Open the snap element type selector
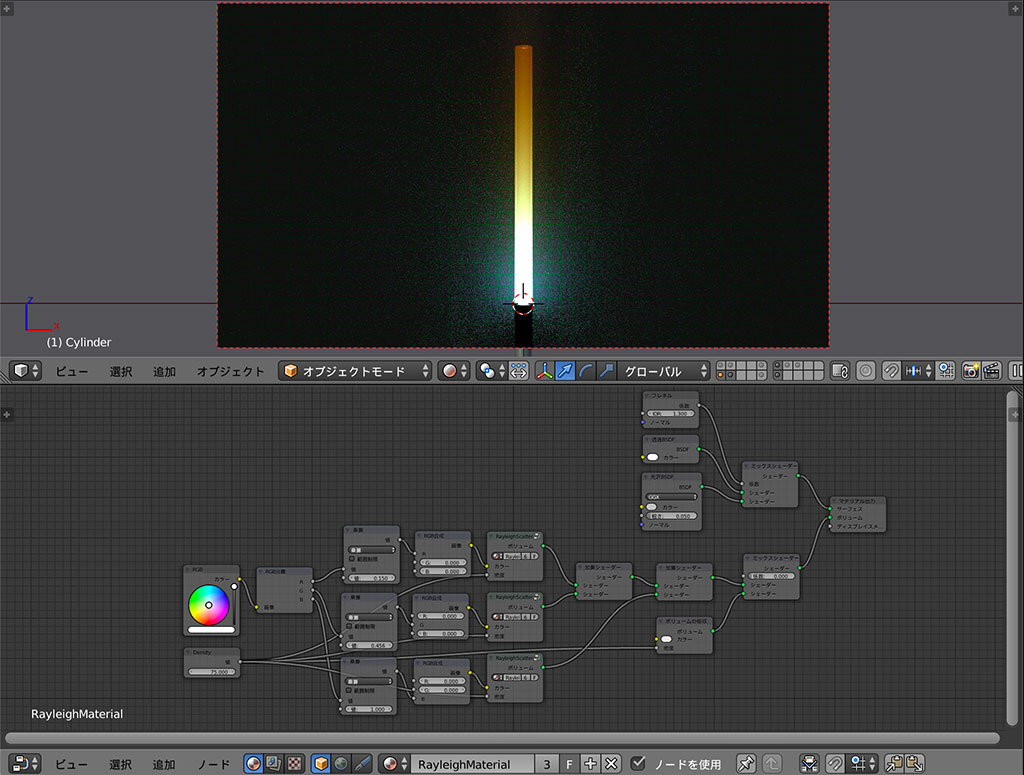The height and width of the screenshot is (775, 1024). click(918, 371)
